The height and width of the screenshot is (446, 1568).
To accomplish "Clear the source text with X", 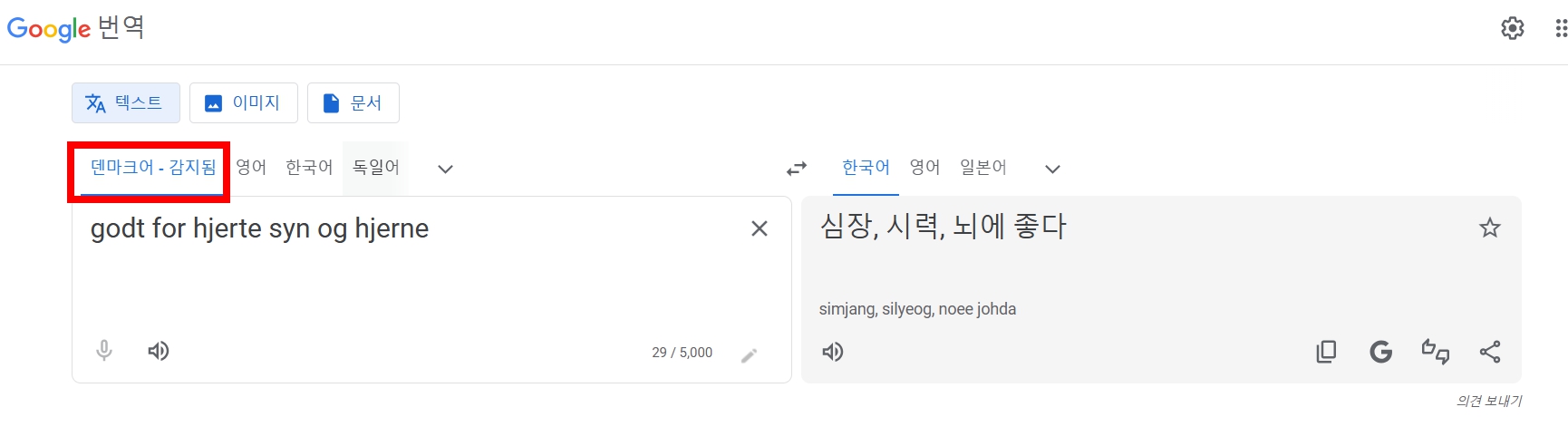I will (760, 228).
